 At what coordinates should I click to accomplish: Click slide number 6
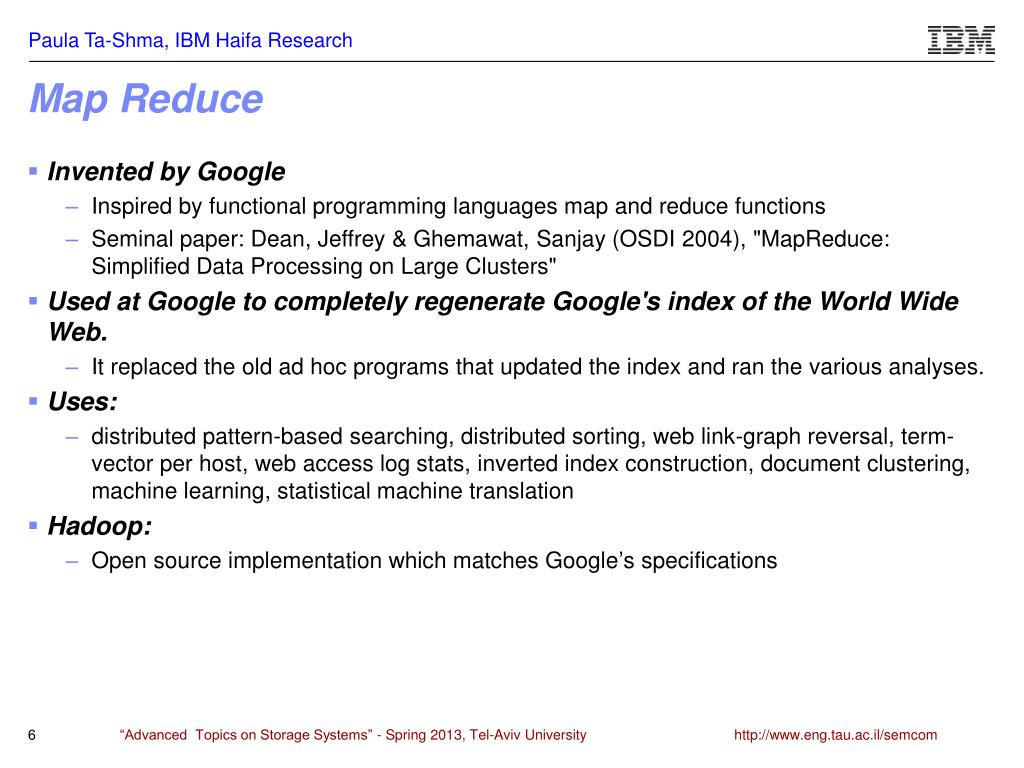click(x=32, y=735)
